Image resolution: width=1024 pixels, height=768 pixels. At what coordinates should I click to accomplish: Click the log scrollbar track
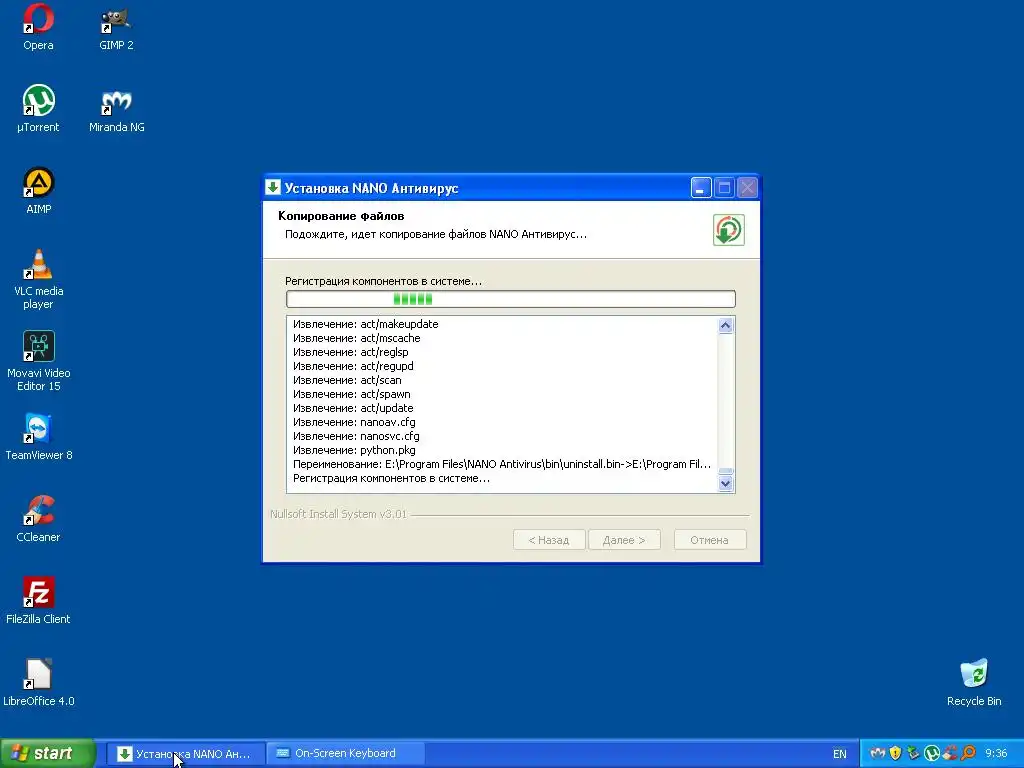(x=726, y=400)
